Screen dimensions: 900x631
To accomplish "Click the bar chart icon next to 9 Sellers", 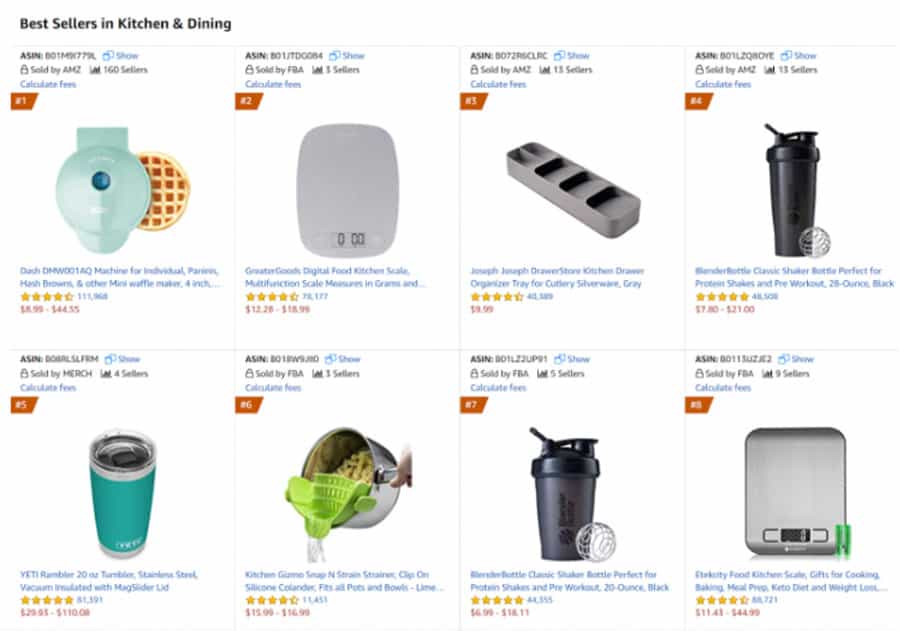I will tap(773, 373).
